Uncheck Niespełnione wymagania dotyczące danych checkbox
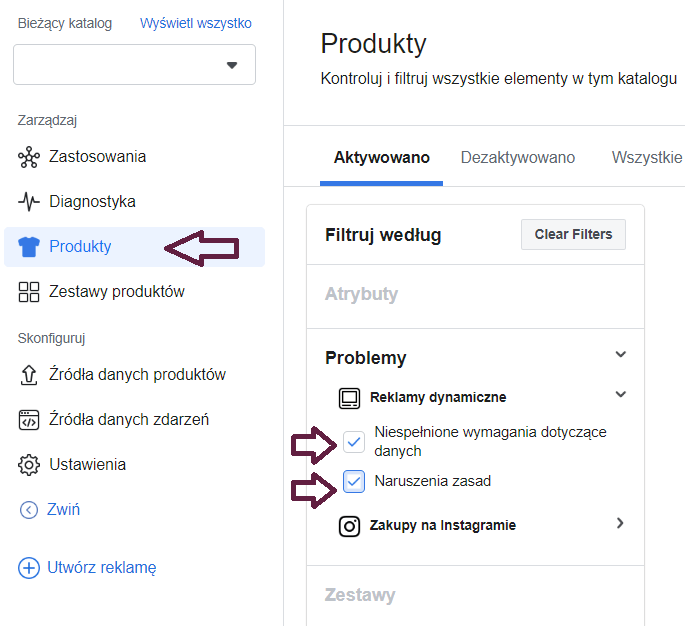688x626 pixels. pos(354,441)
